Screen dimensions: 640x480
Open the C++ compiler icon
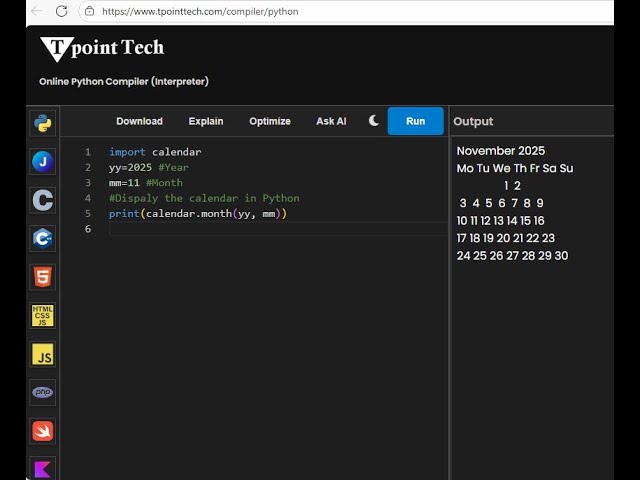[43, 238]
